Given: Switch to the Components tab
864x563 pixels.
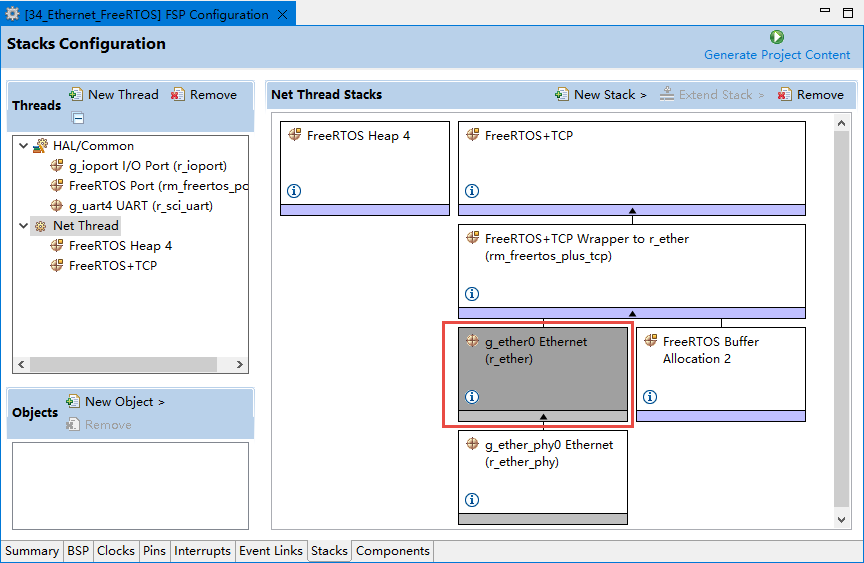Looking at the screenshot, I should (392, 551).
